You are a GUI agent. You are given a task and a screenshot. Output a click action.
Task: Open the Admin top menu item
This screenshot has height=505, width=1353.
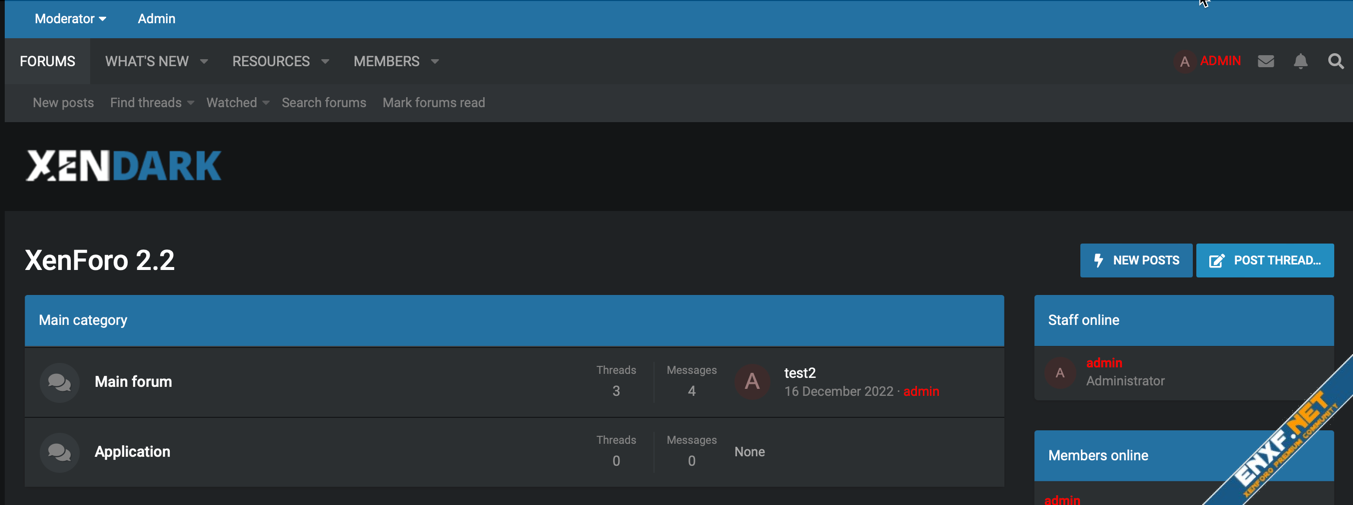pyautogui.click(x=156, y=19)
